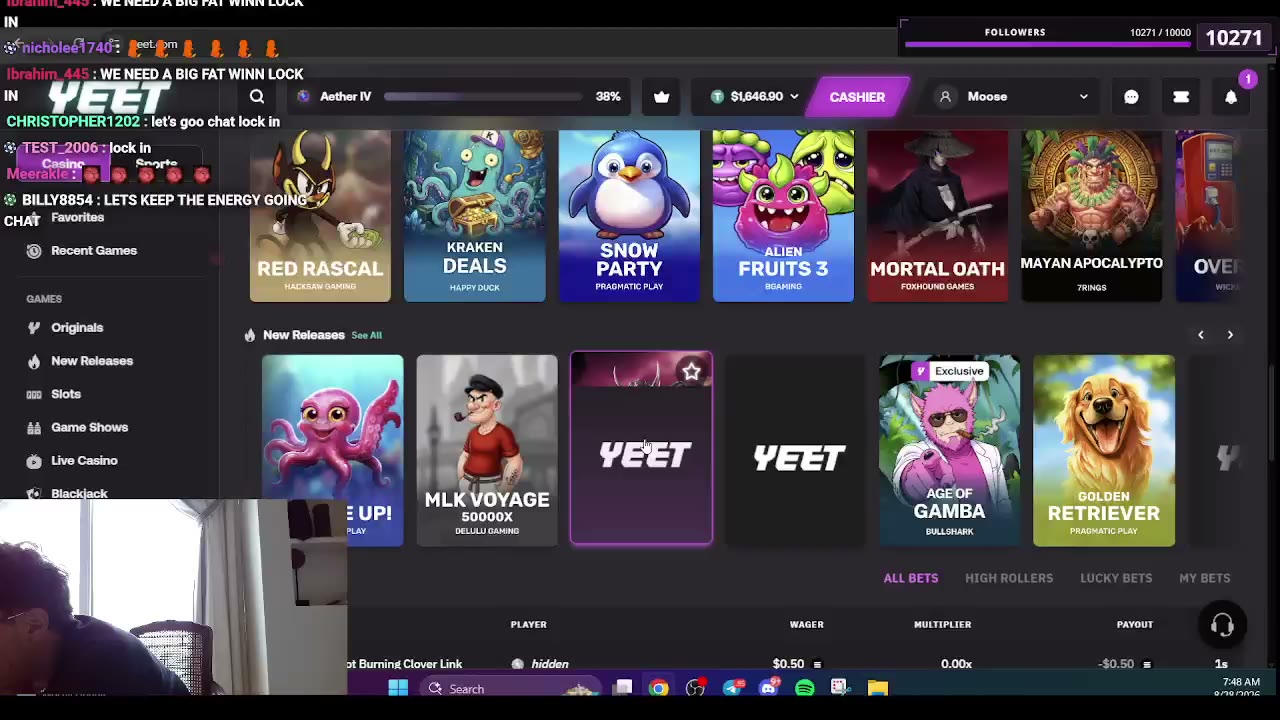Open Spotify from the taskbar
Image resolution: width=1280 pixels, height=720 pixels.
pos(805,688)
